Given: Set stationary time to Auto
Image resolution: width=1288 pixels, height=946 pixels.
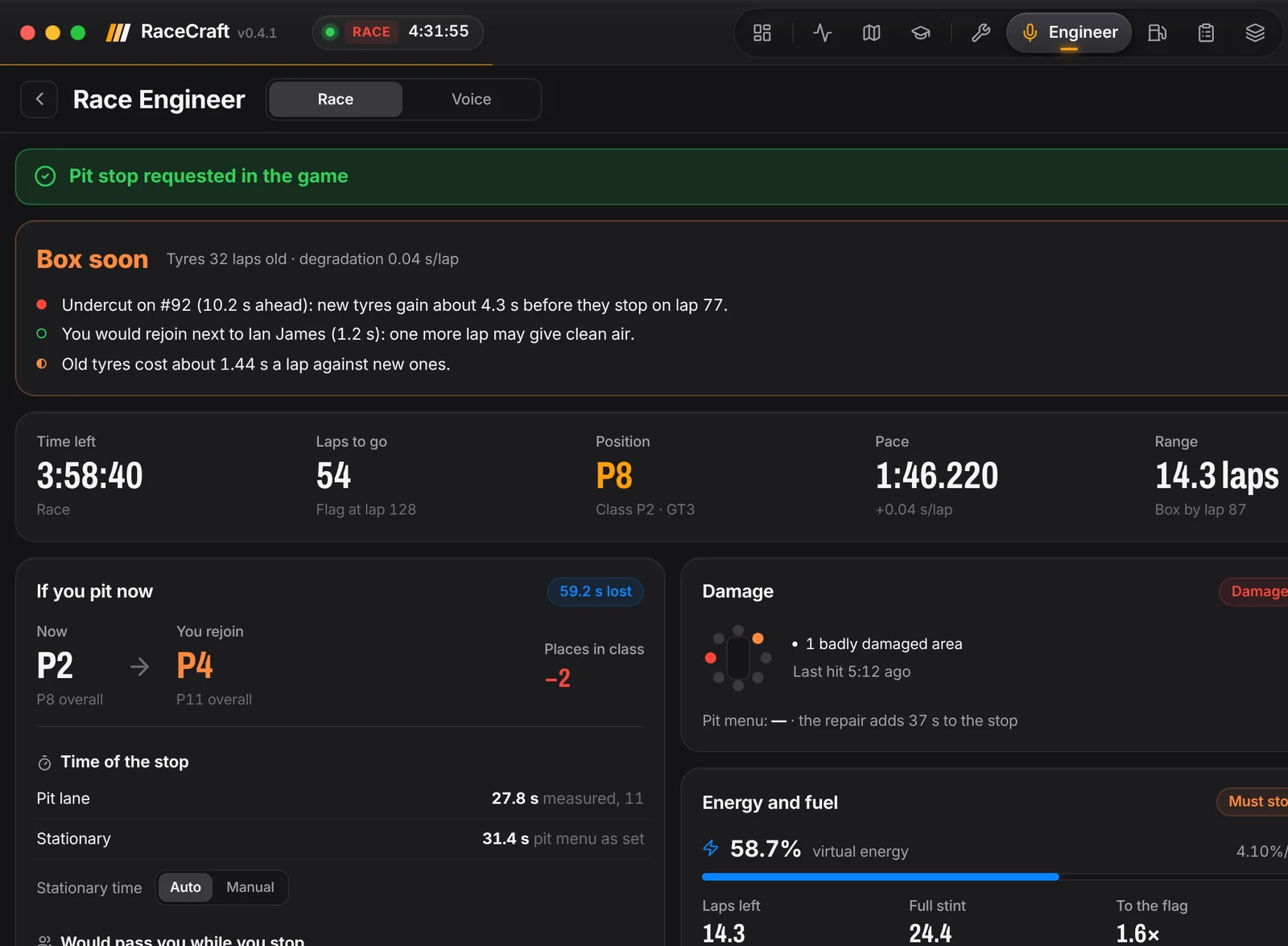Looking at the screenshot, I should pos(185,887).
